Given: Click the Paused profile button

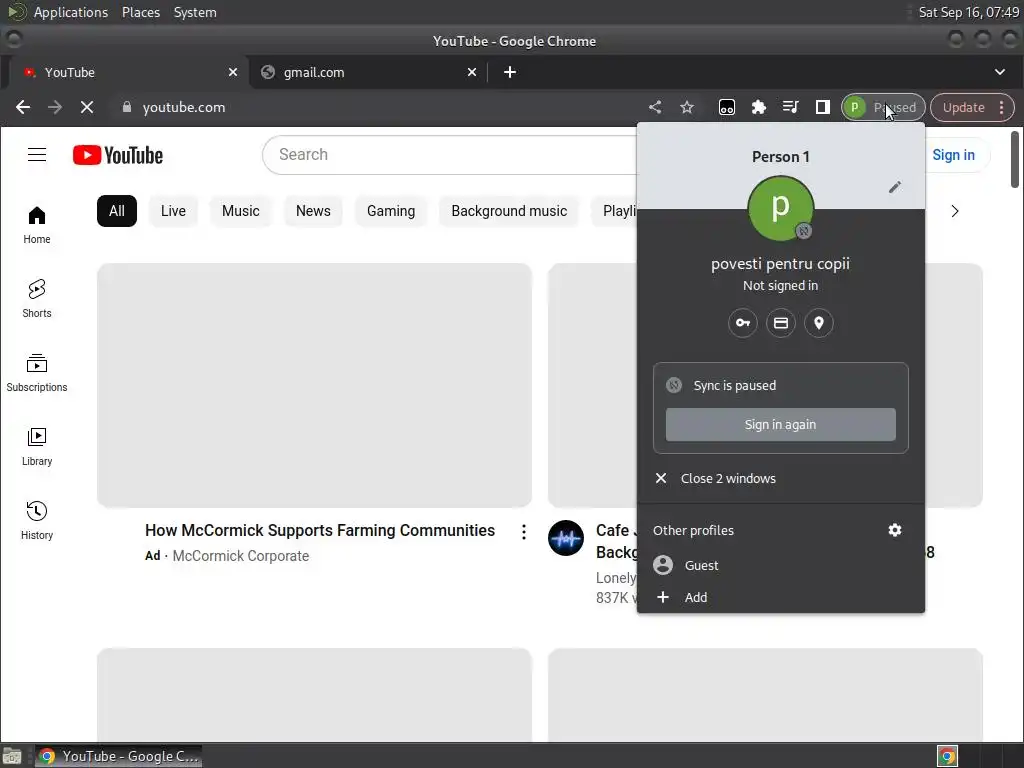Looking at the screenshot, I should point(883,107).
